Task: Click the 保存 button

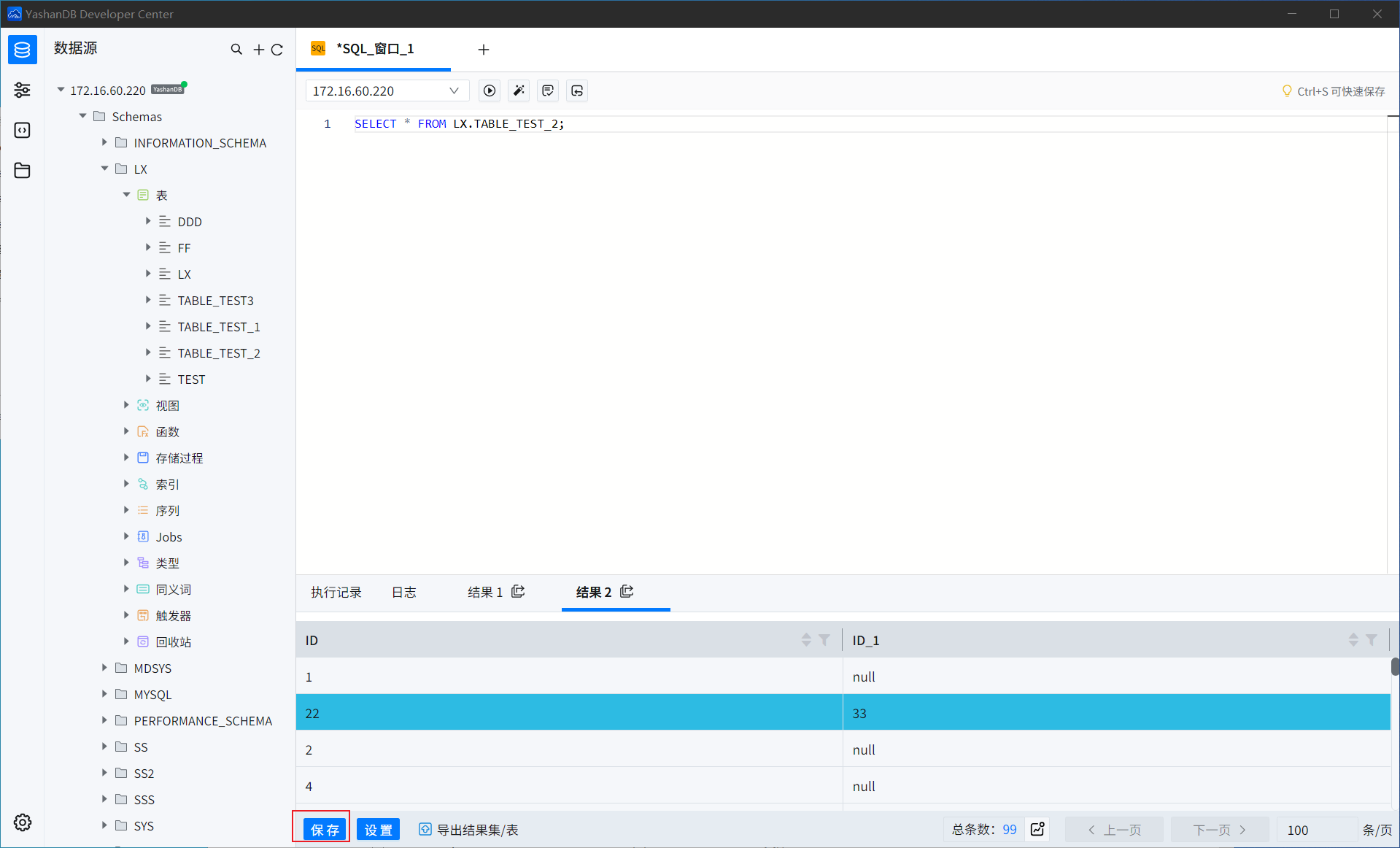Action: (x=325, y=830)
